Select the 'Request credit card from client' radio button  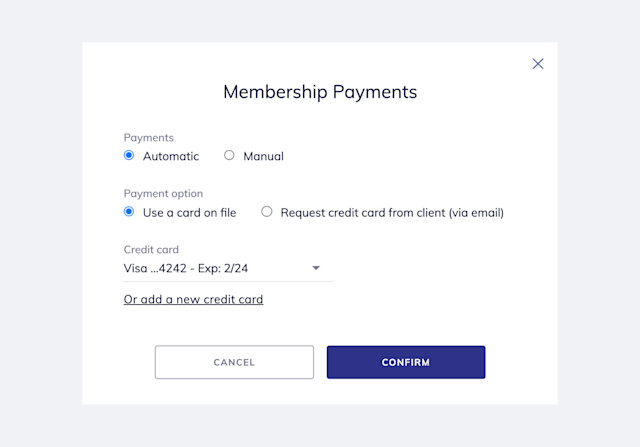coord(267,212)
